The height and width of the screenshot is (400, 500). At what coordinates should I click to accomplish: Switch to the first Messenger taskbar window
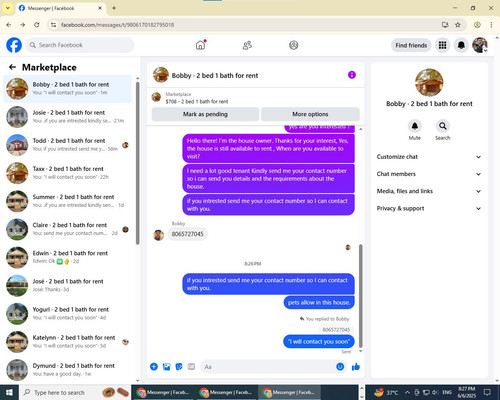tap(163, 392)
